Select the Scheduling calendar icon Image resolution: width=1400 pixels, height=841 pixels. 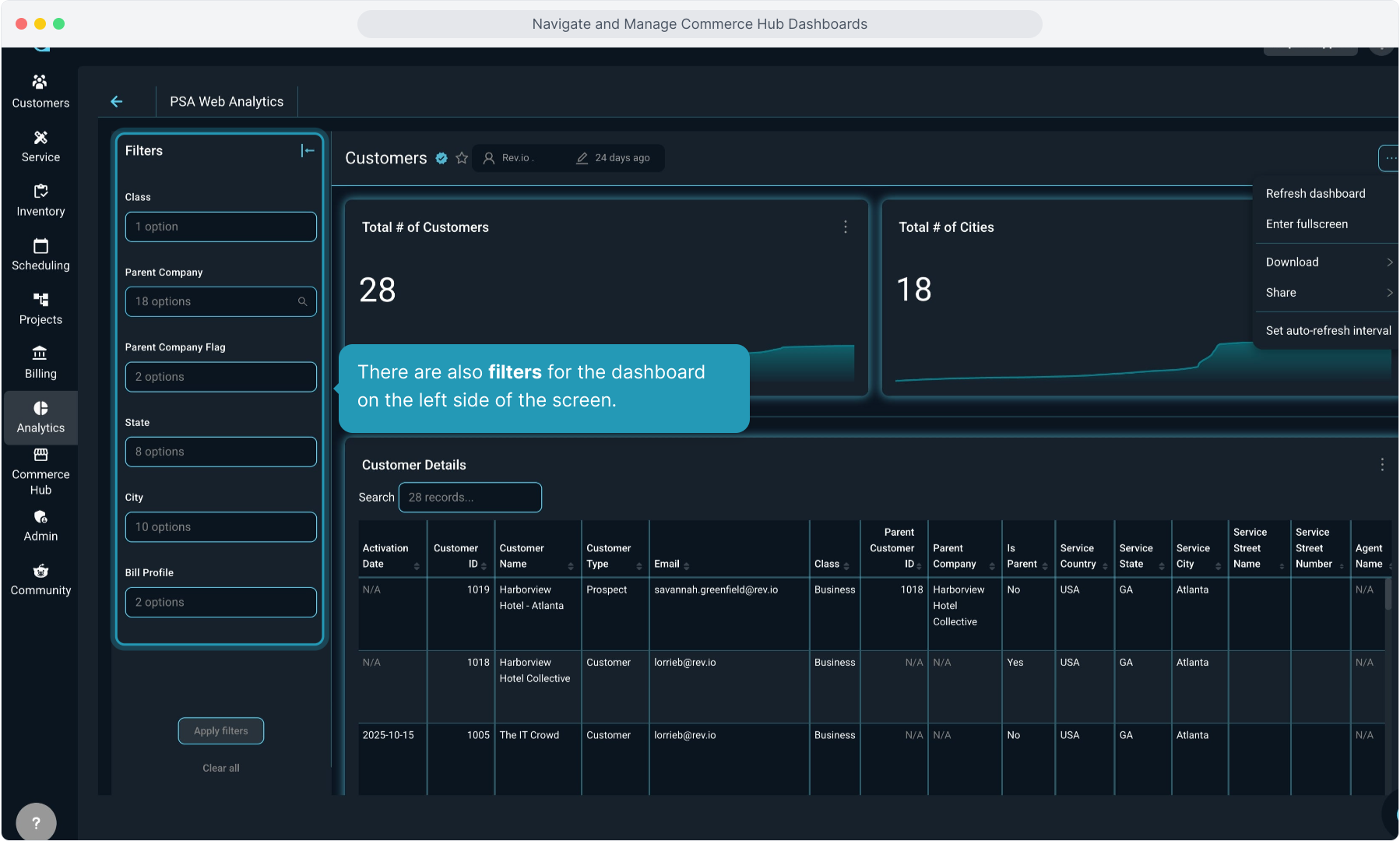pos(40,247)
